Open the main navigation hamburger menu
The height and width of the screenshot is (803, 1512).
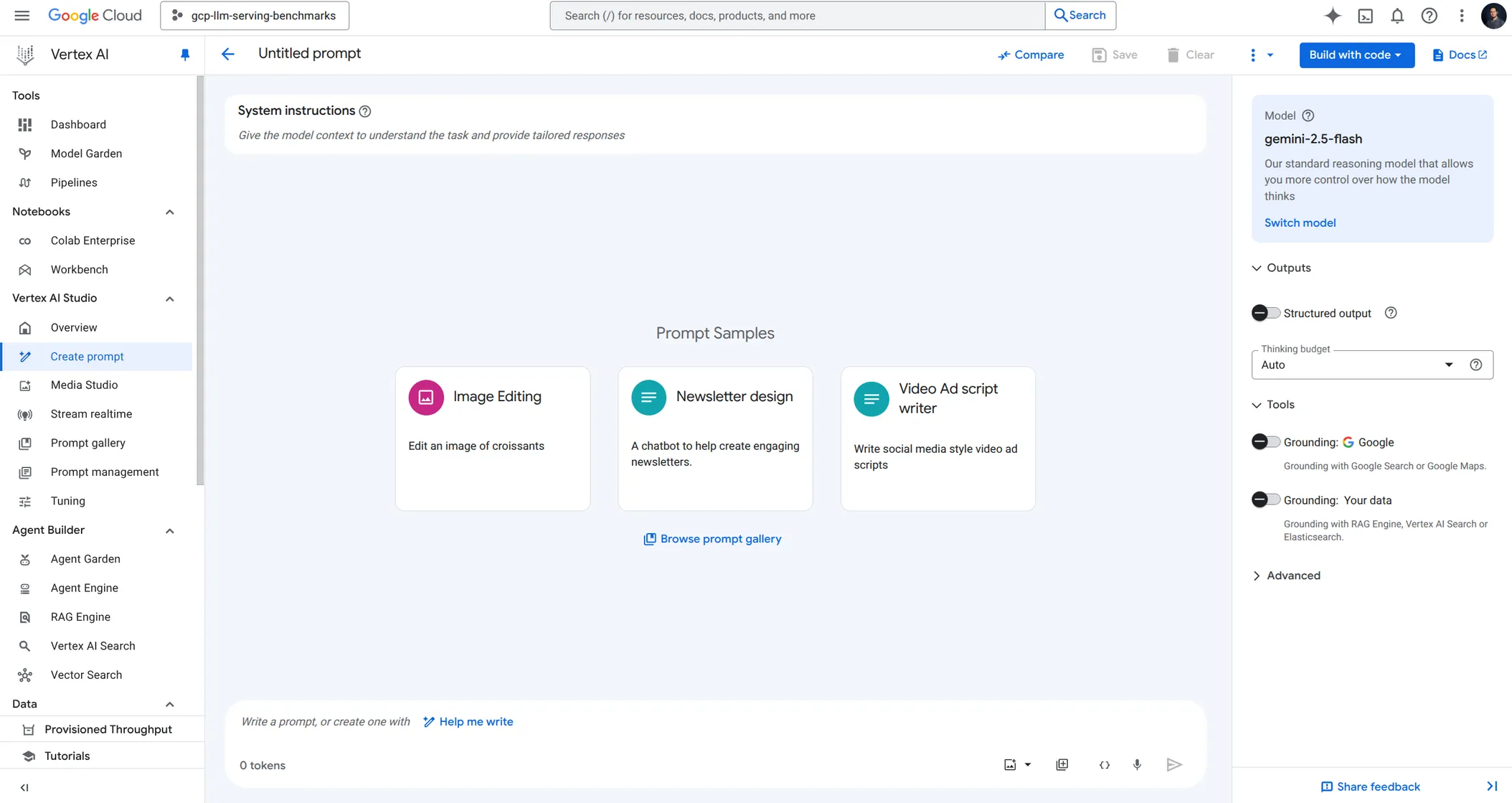pos(22,15)
